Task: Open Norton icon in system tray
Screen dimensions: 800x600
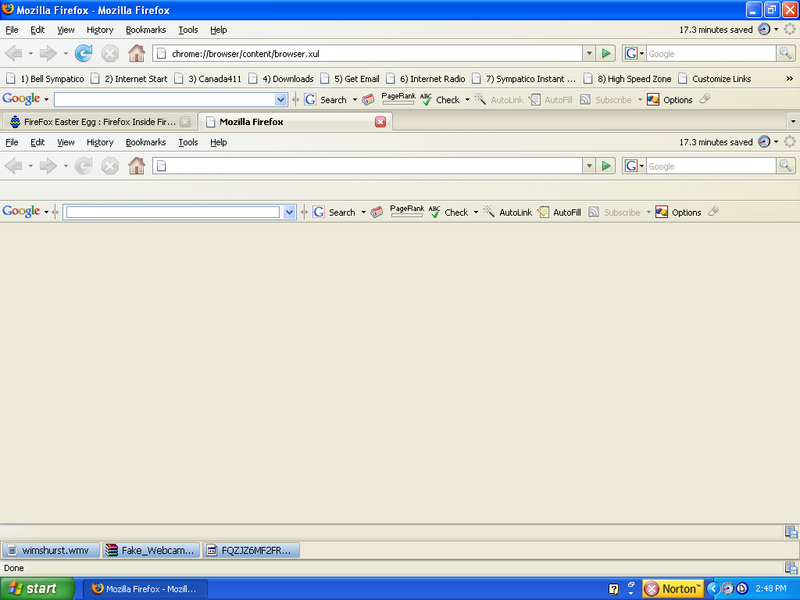Action: 673,589
